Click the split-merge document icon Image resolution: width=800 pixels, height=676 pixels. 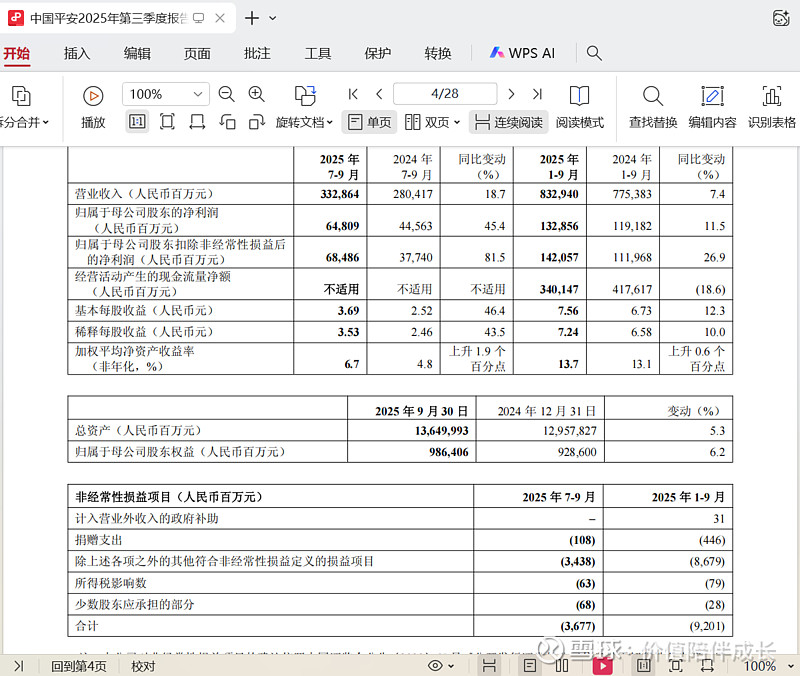(x=21, y=95)
